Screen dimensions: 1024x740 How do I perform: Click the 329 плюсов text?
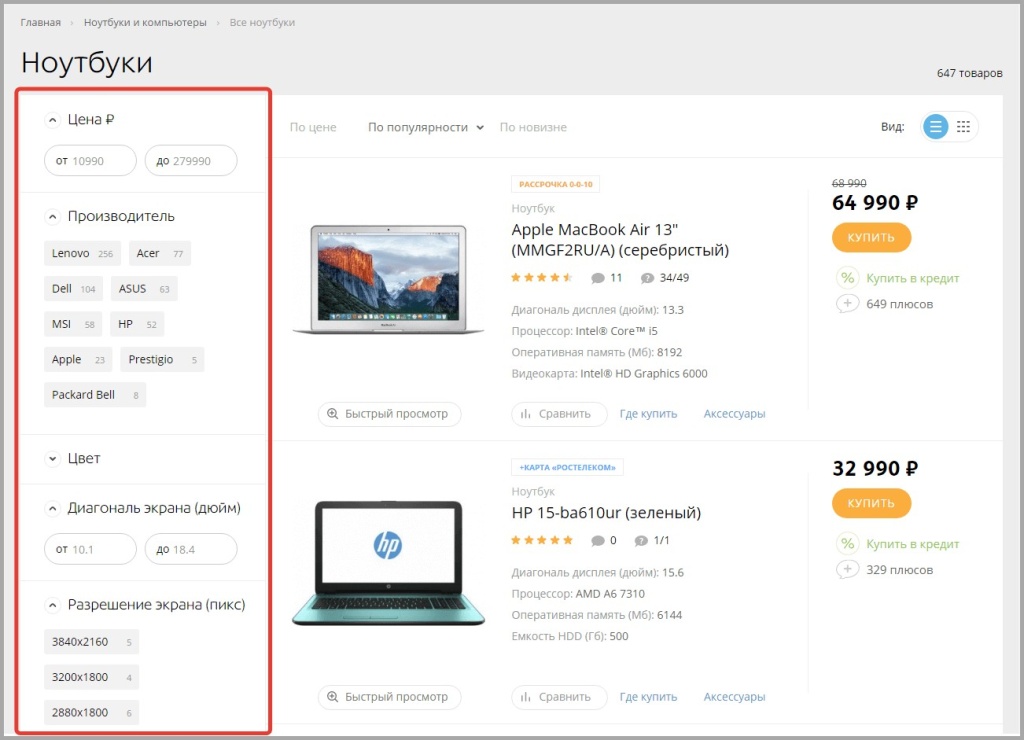899,570
